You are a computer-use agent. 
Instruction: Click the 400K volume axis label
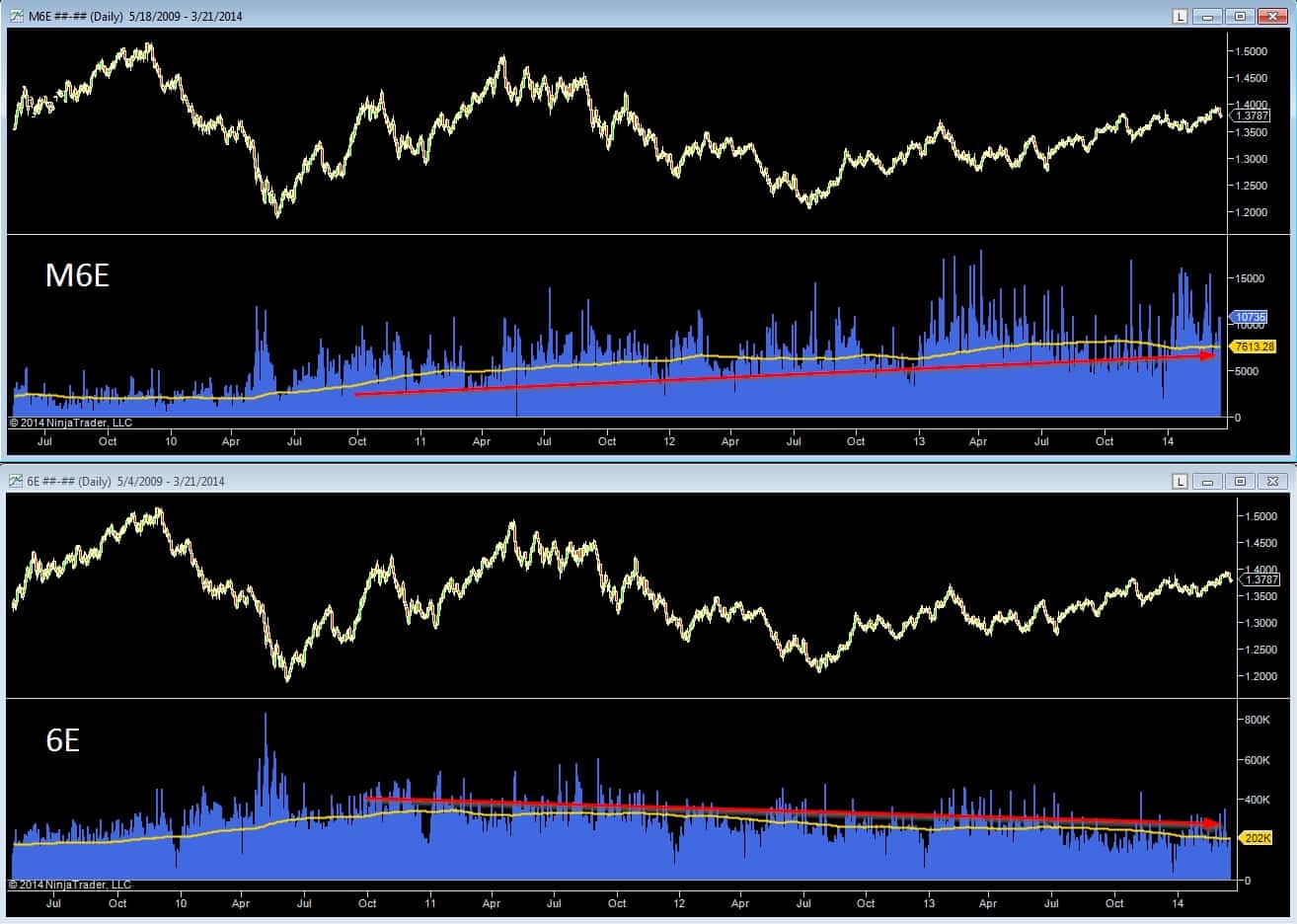tap(1258, 800)
